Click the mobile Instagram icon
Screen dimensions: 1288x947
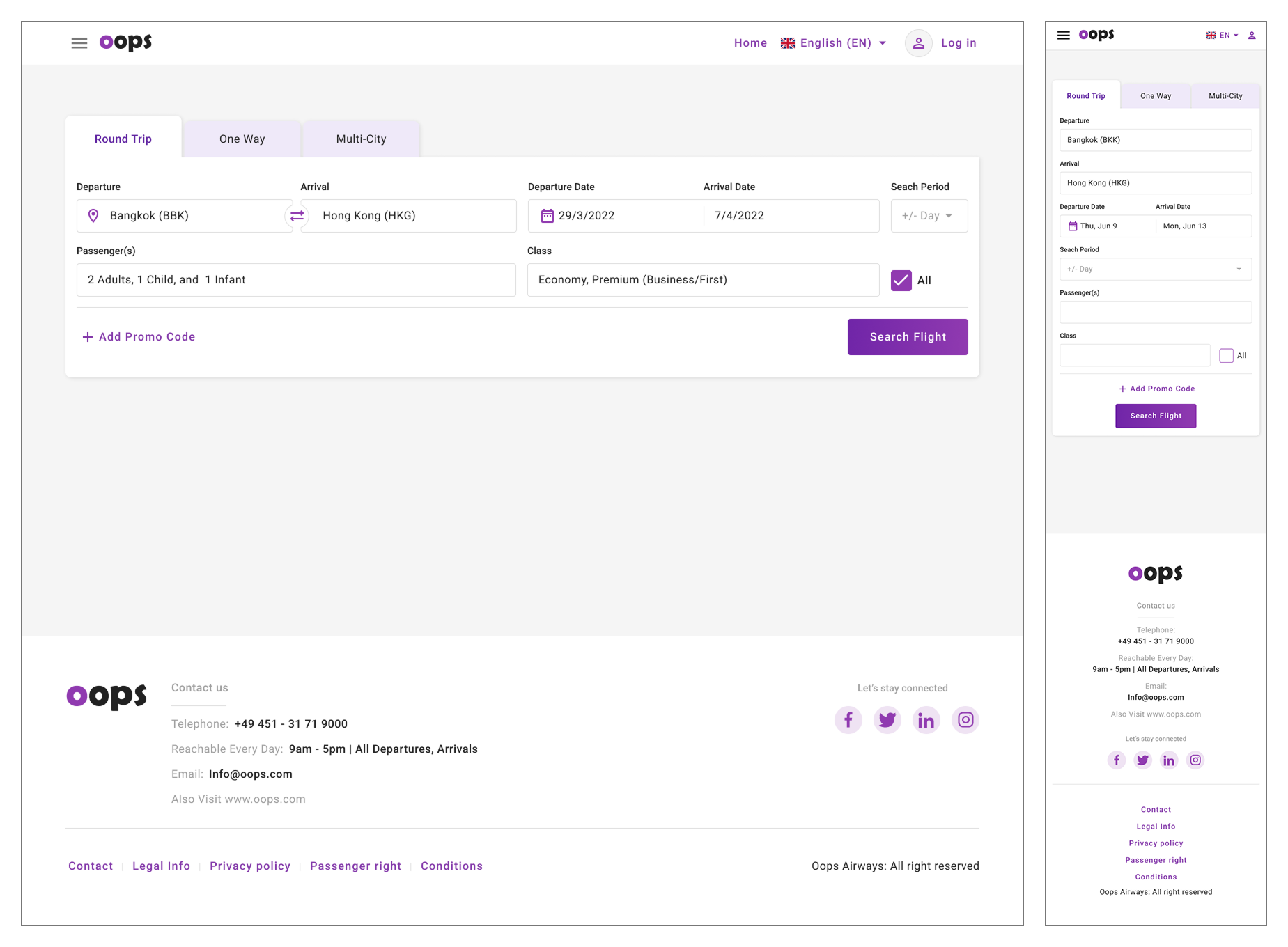click(1195, 760)
